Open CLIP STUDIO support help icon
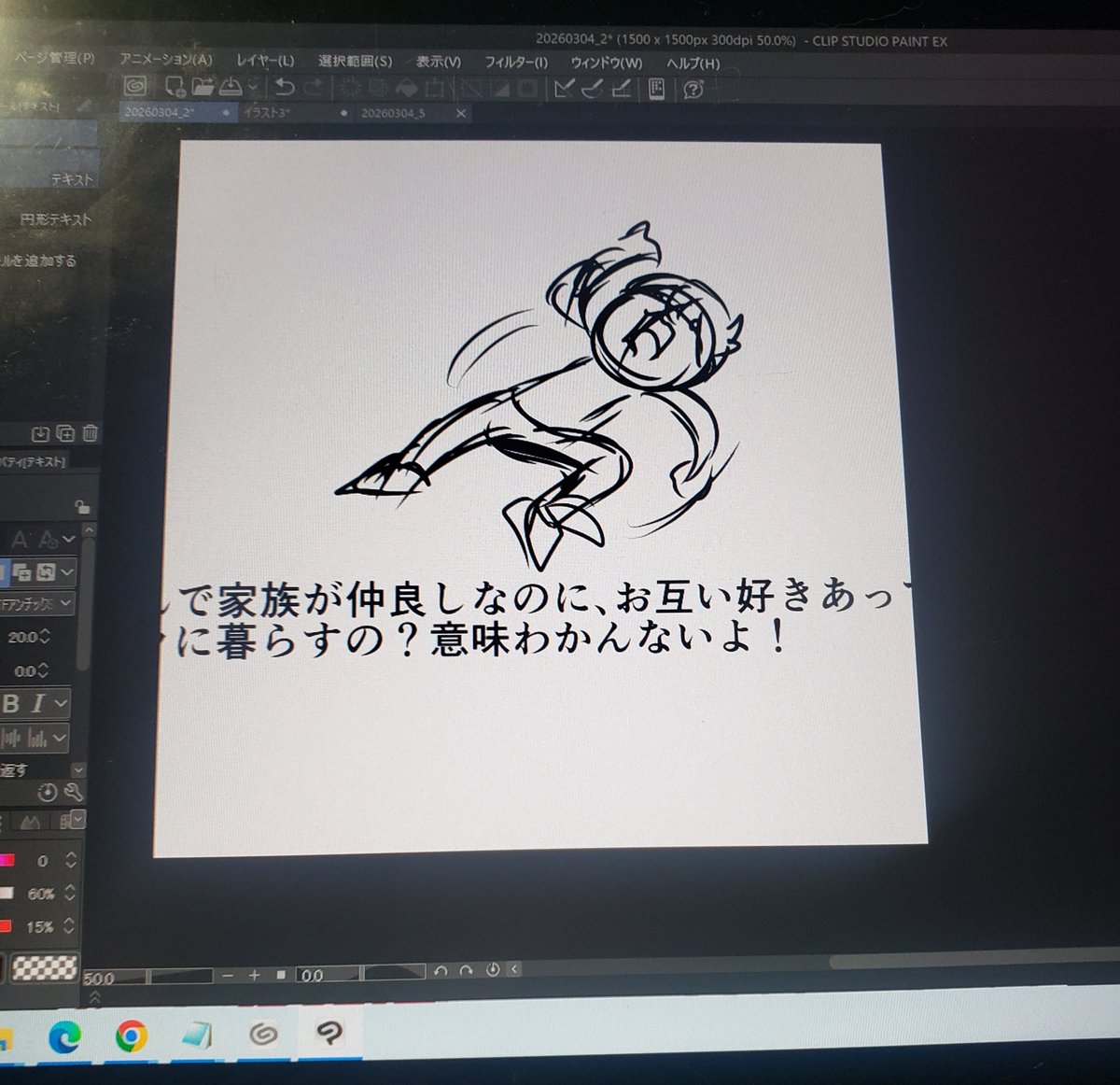The height and width of the screenshot is (1085, 1120). pyautogui.click(x=693, y=90)
